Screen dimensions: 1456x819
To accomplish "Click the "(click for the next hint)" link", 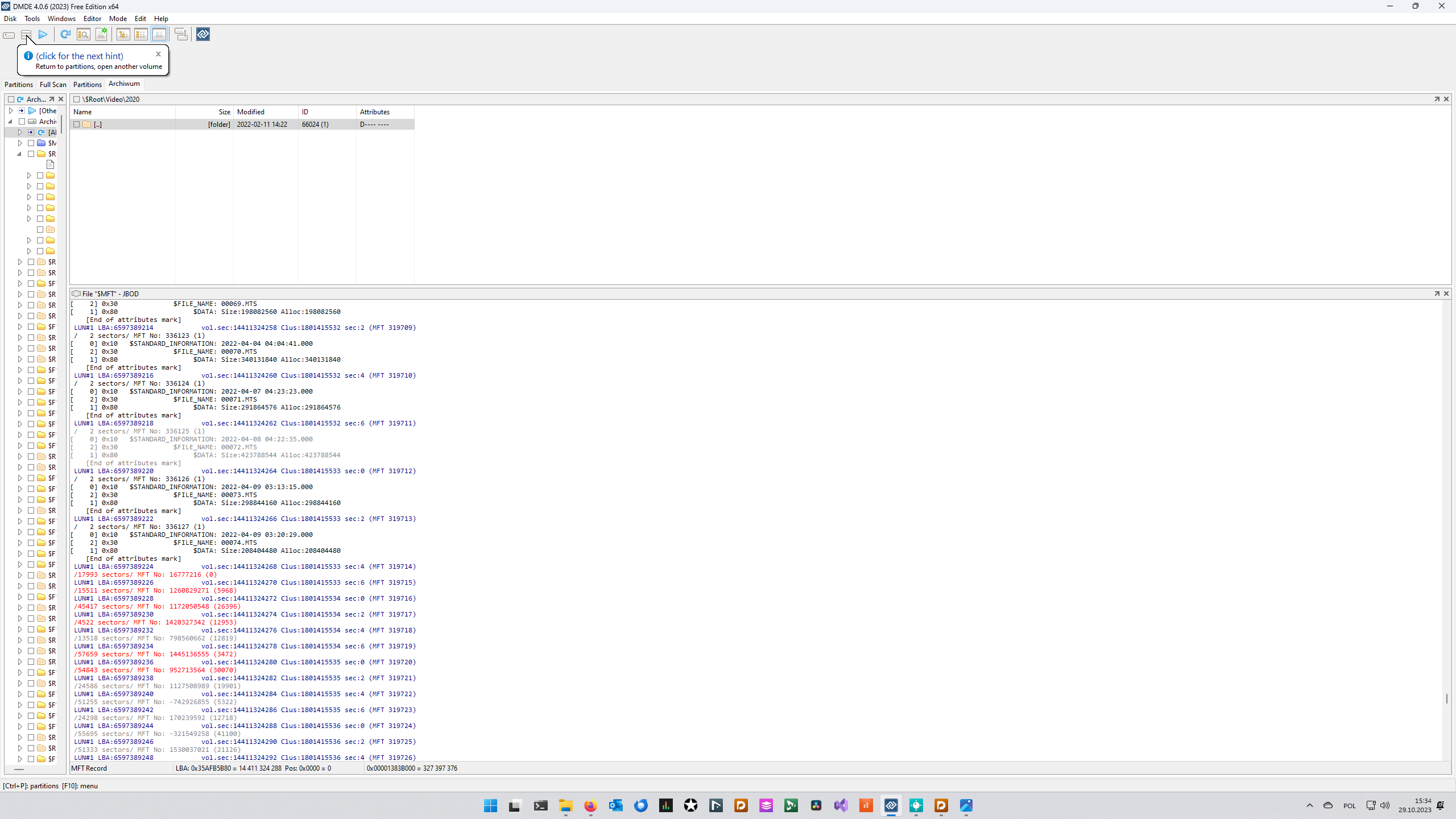I will pos(80,56).
